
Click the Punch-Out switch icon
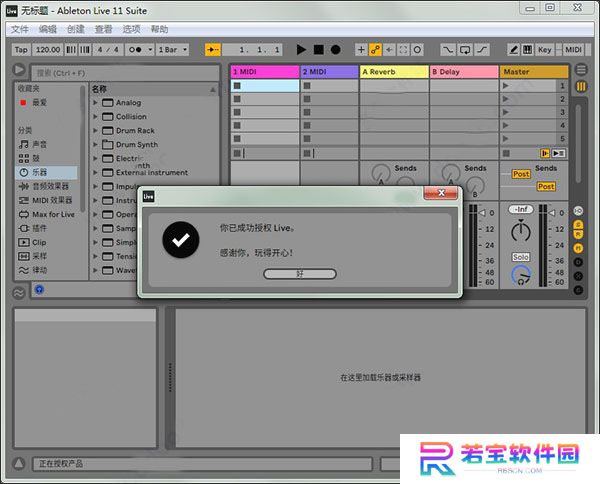[482, 49]
